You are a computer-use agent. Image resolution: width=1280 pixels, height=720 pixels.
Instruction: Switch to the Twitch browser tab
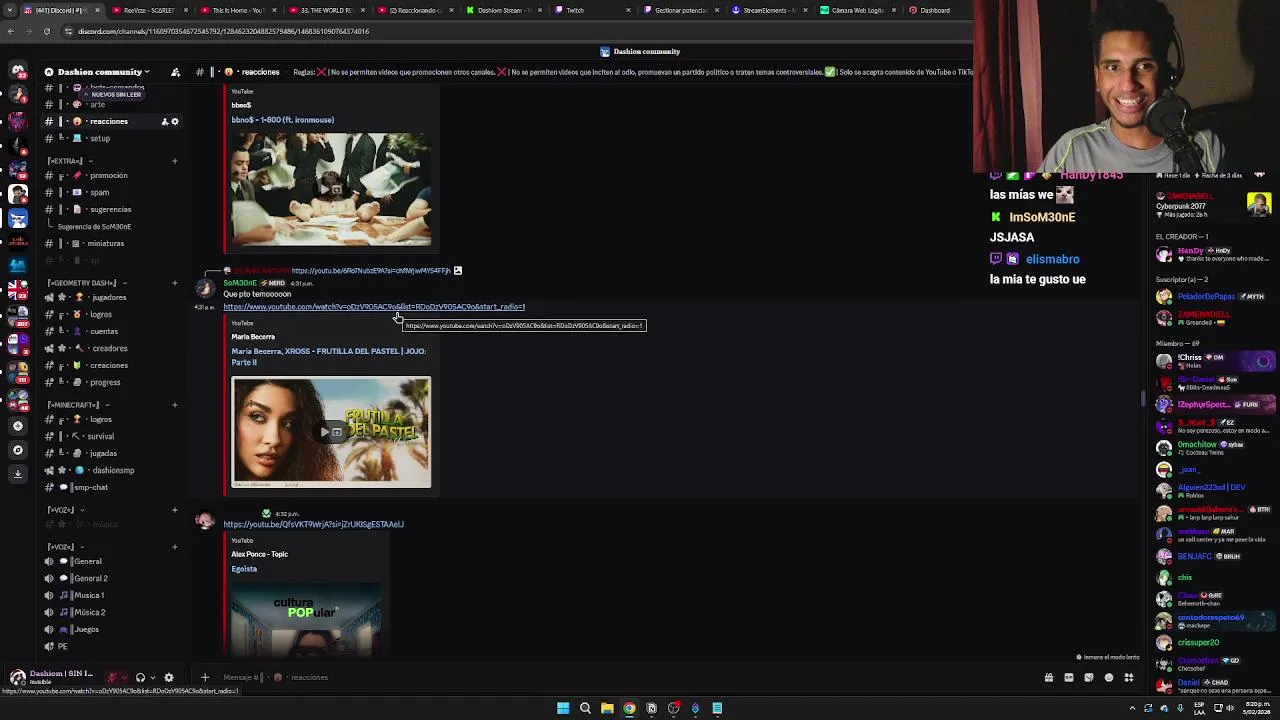pos(590,10)
